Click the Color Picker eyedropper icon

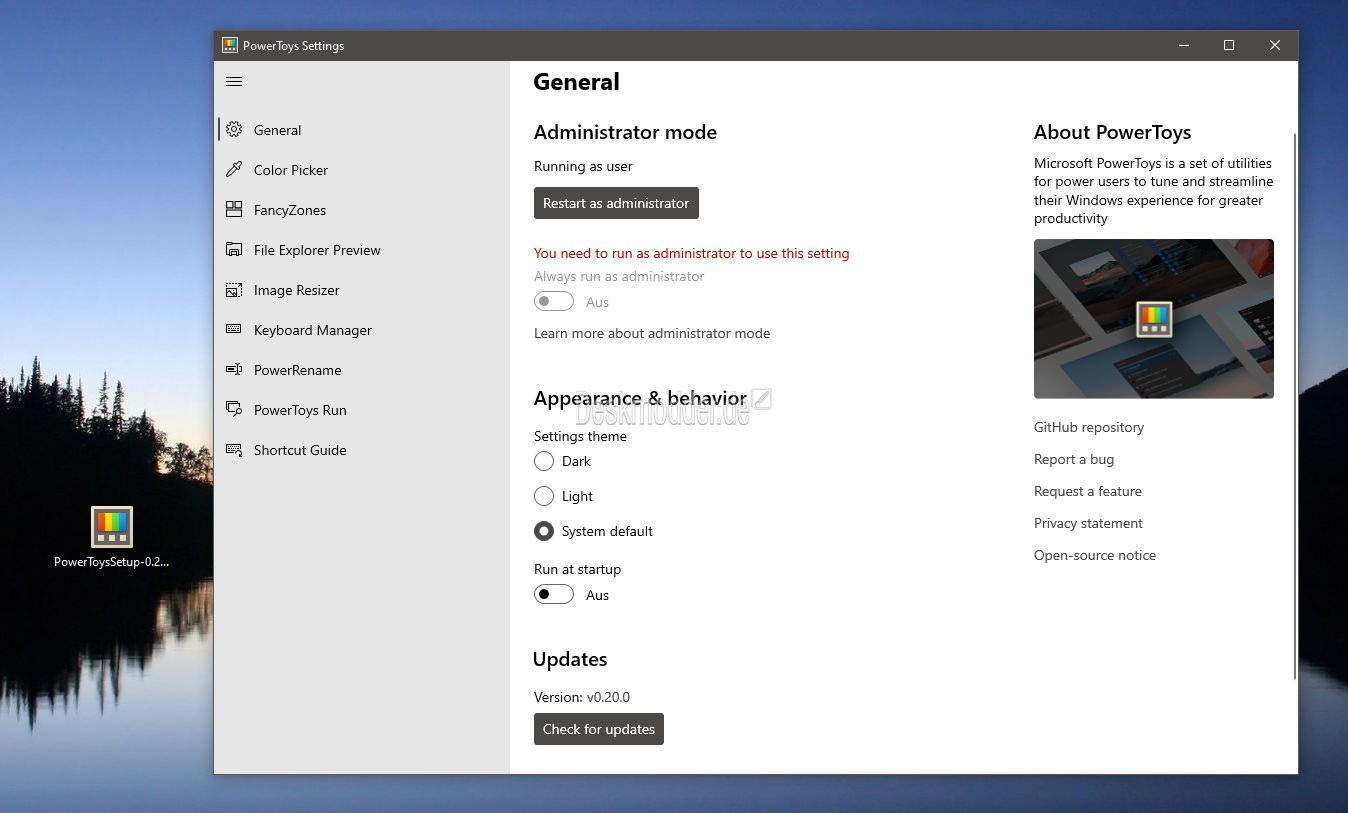tap(234, 169)
